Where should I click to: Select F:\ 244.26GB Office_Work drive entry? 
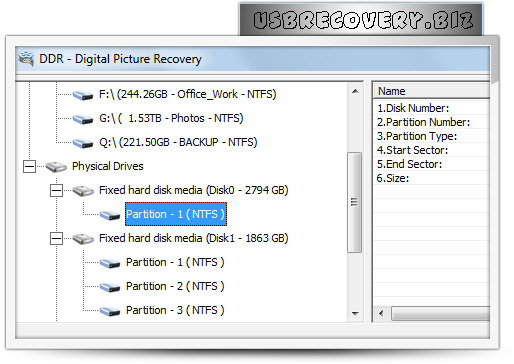(188, 94)
